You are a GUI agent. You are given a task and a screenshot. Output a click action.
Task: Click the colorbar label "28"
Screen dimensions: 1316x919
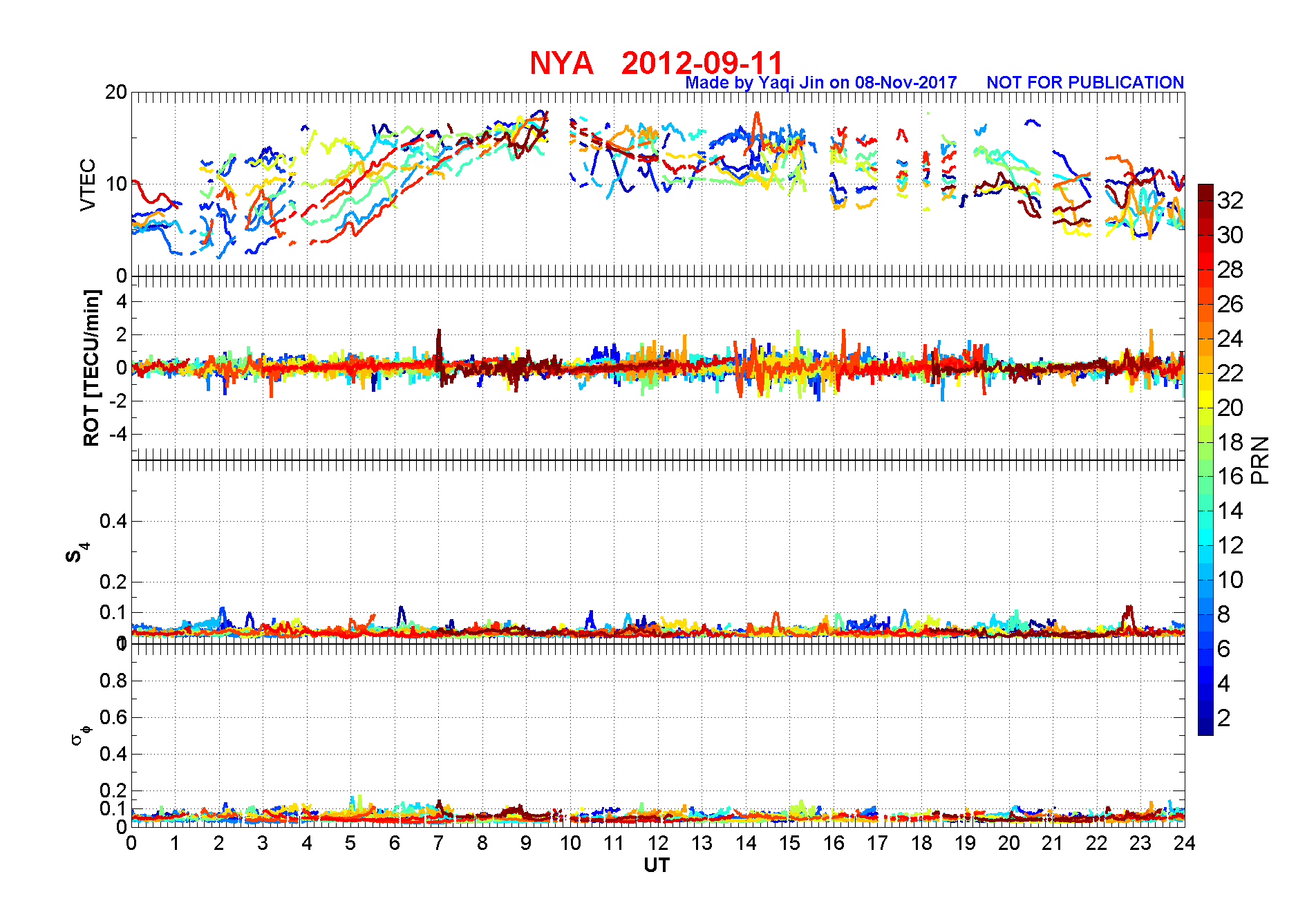1230,269
